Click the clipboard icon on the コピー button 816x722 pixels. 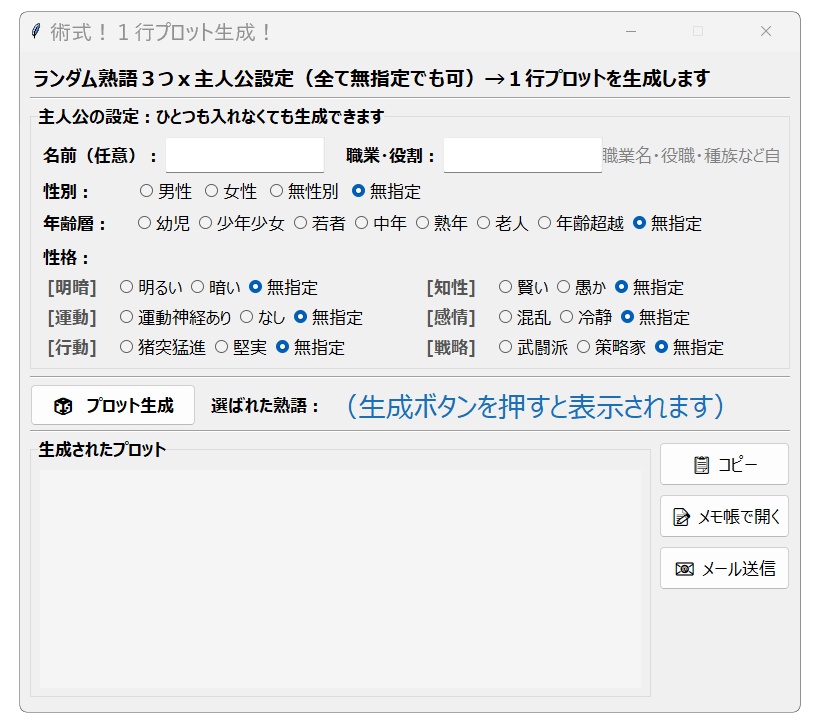[x=701, y=463]
